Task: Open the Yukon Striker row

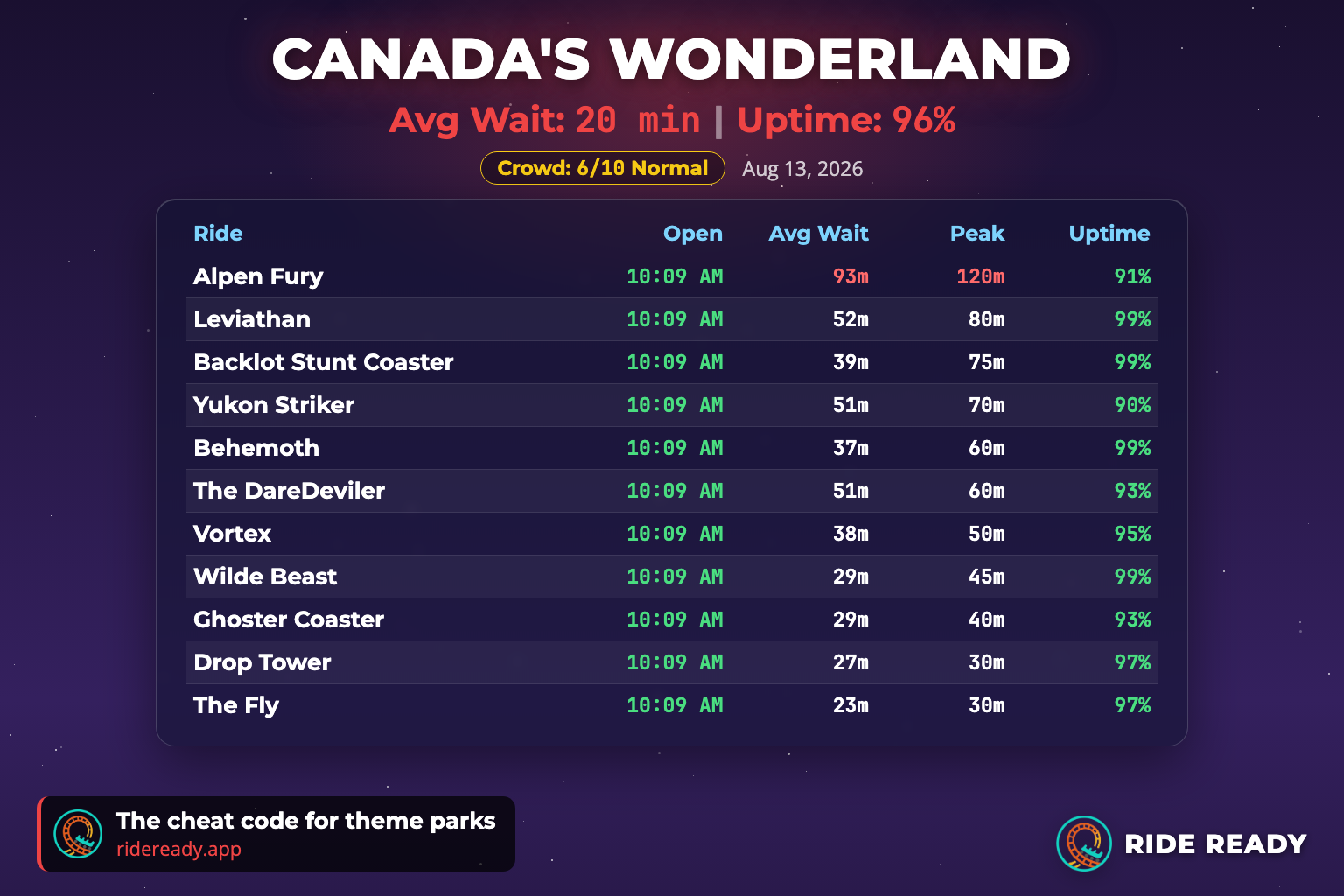Action: (x=672, y=405)
